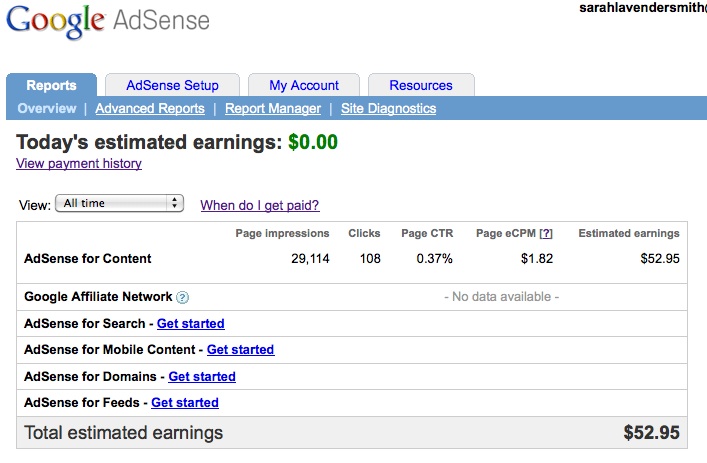Get started with AdSense for Search
The width and height of the screenshot is (707, 463).
tap(191, 324)
